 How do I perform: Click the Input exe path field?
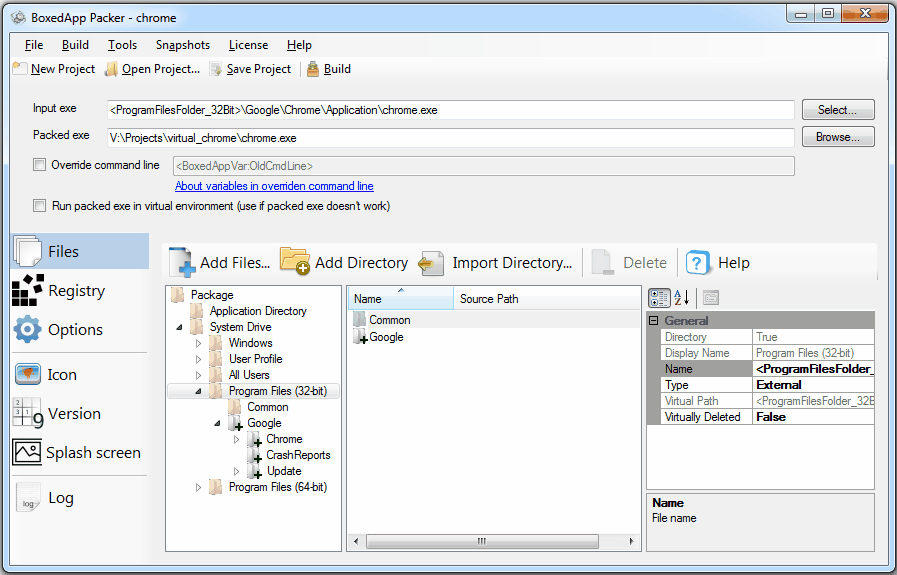[451, 110]
